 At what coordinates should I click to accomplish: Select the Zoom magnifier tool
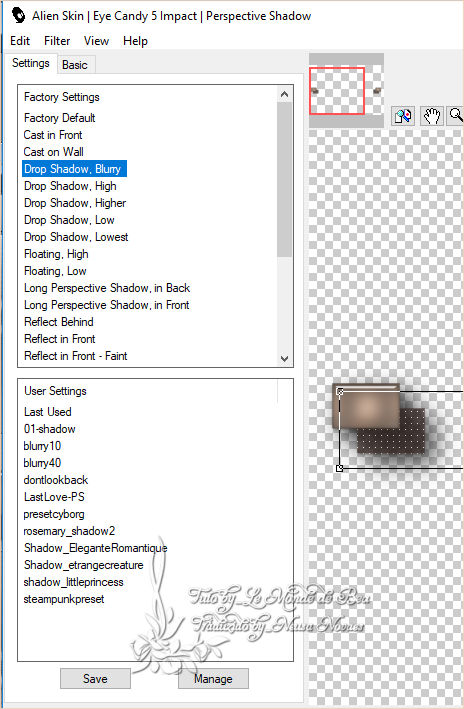click(456, 116)
